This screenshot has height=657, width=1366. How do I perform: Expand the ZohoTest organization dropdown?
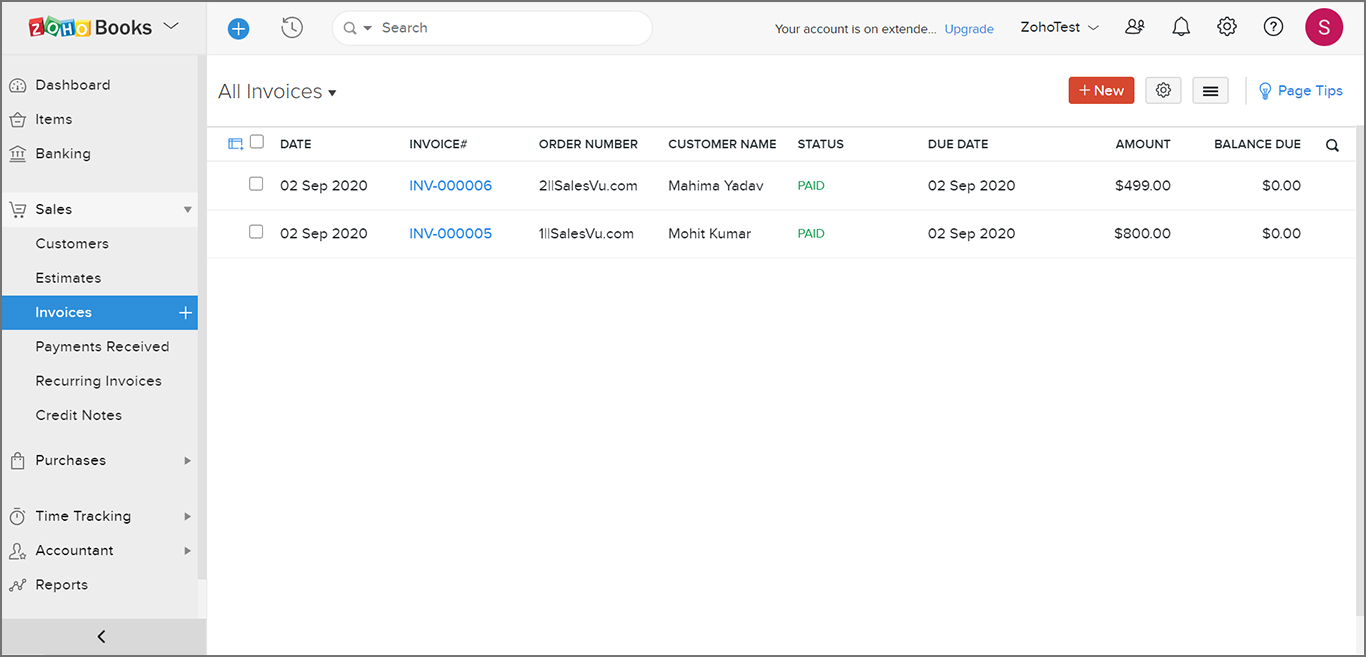click(x=1059, y=28)
